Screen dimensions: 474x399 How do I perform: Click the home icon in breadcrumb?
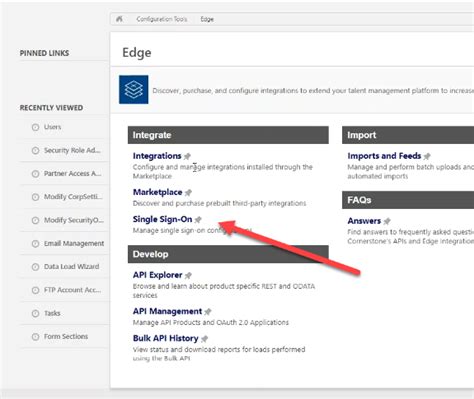tap(119, 19)
